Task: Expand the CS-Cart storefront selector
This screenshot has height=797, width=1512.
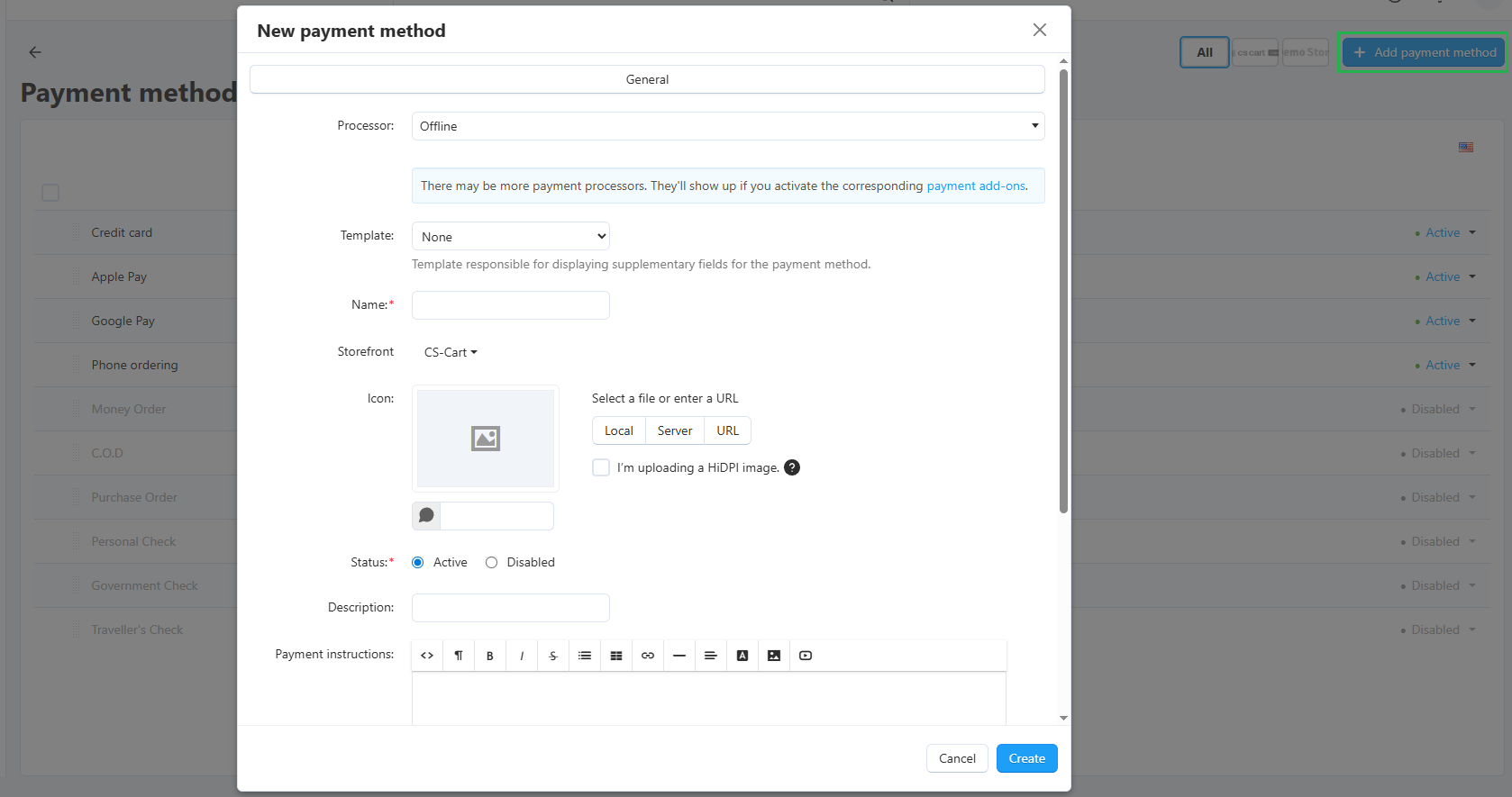Action: [x=451, y=352]
